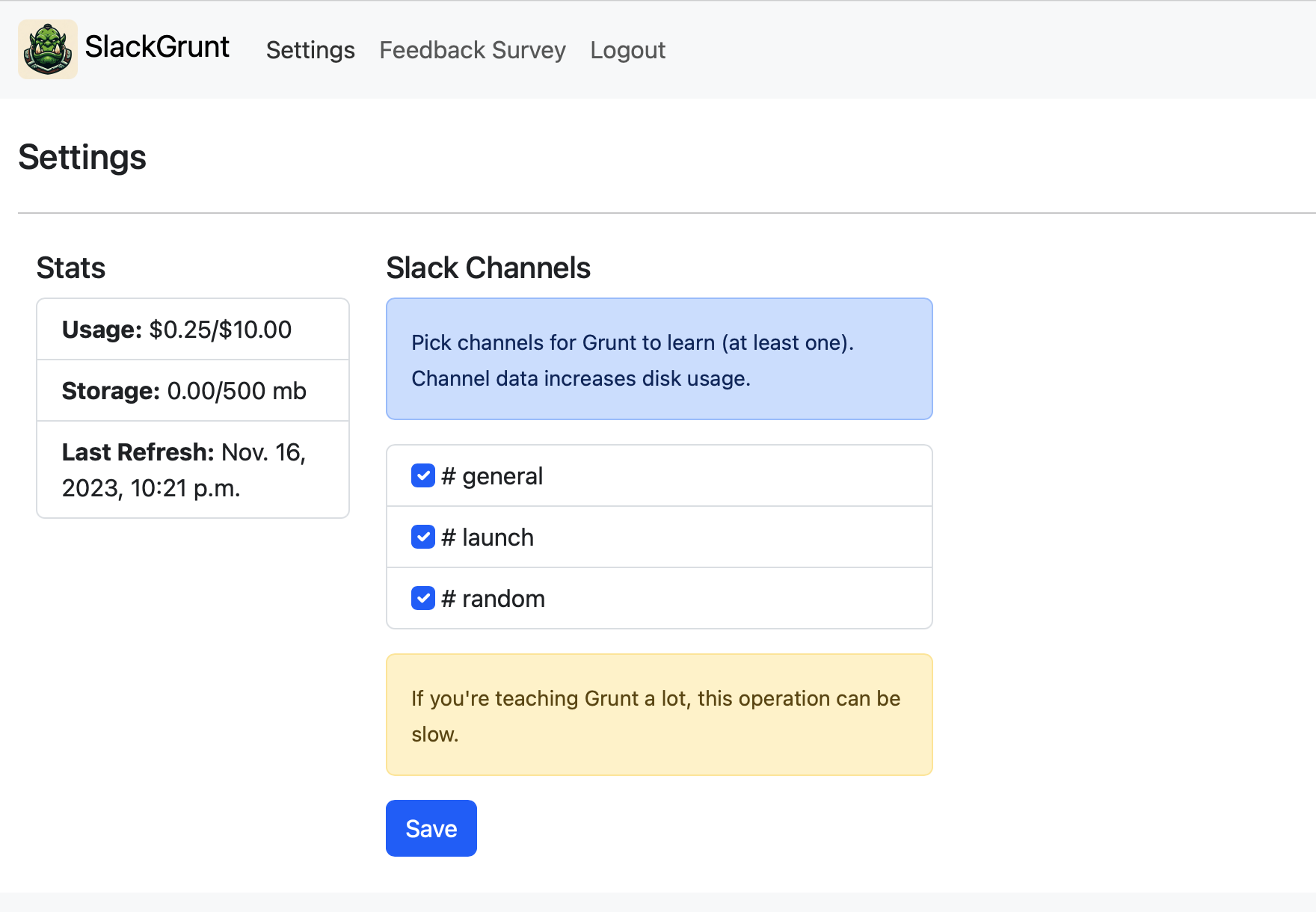Click the Last Refresh stat row
Screen dimensions: 1316x912
click(193, 469)
